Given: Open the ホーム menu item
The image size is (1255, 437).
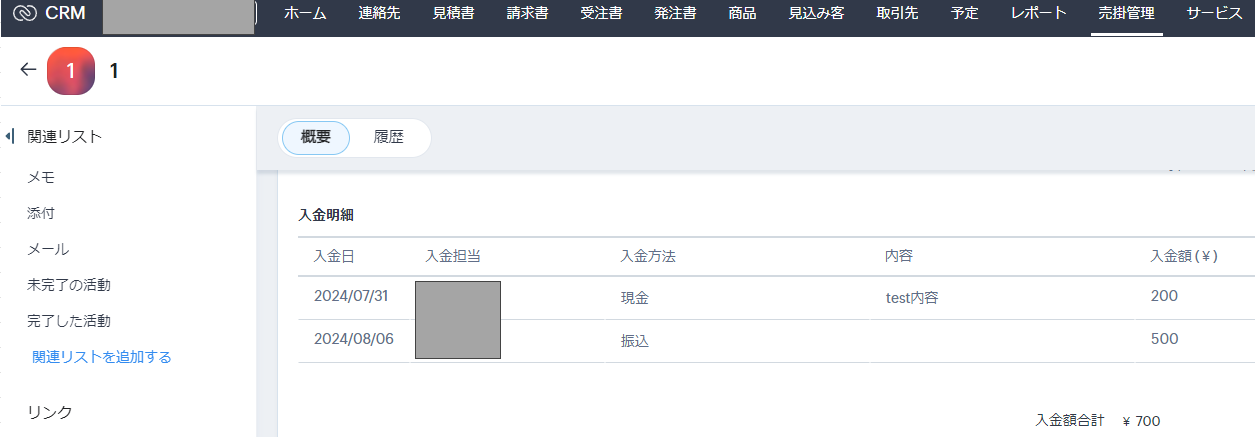Looking at the screenshot, I should [305, 14].
